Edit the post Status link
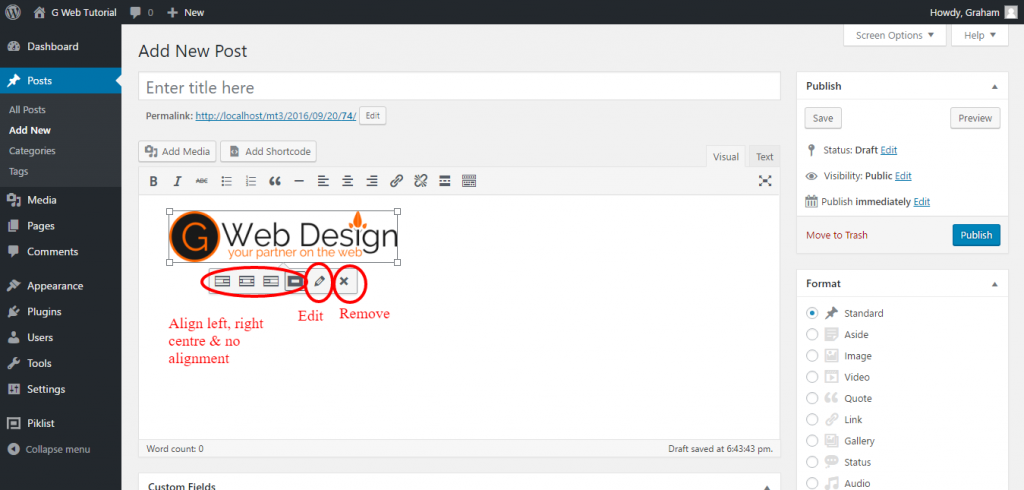Image resolution: width=1024 pixels, height=490 pixels. point(889,150)
